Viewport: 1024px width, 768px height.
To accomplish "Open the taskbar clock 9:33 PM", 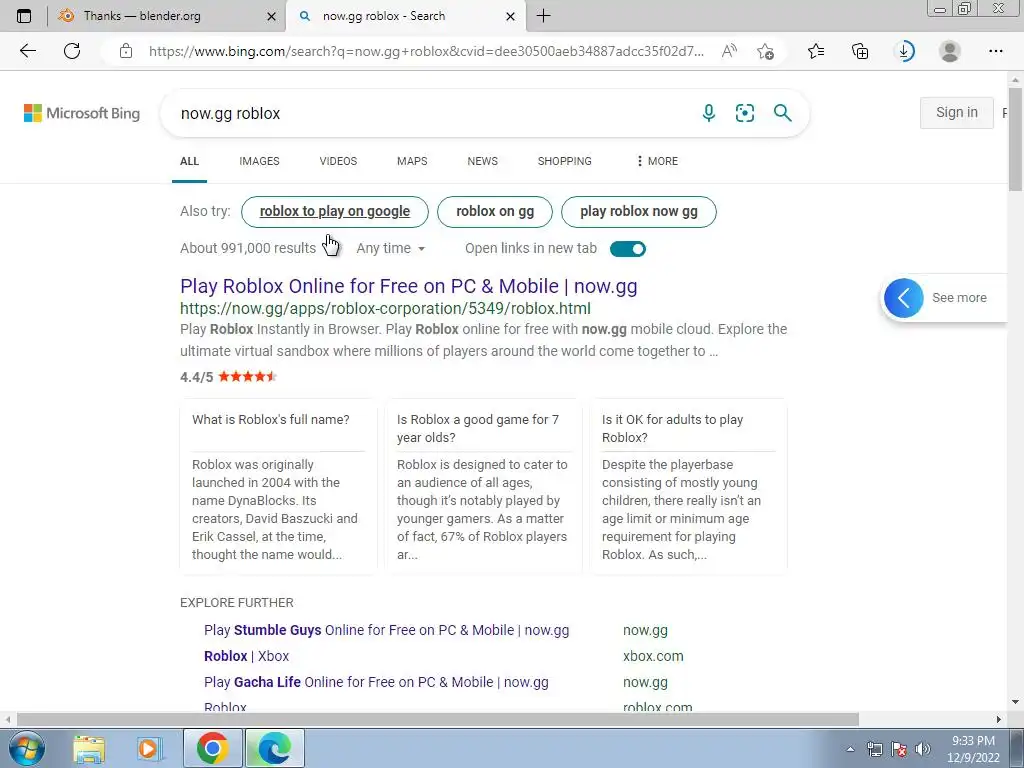I will click(x=973, y=749).
